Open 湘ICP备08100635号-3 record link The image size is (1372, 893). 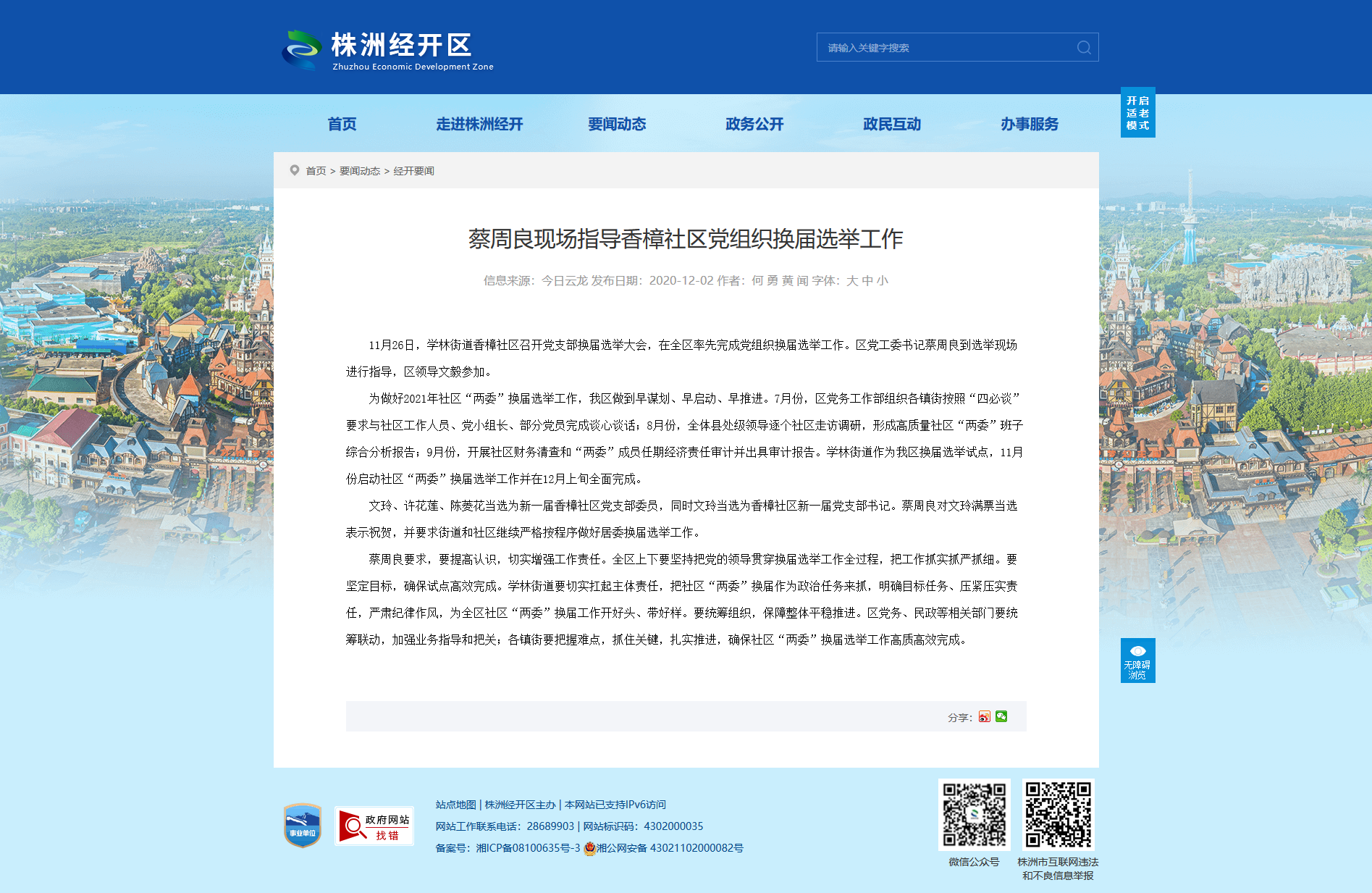[528, 848]
